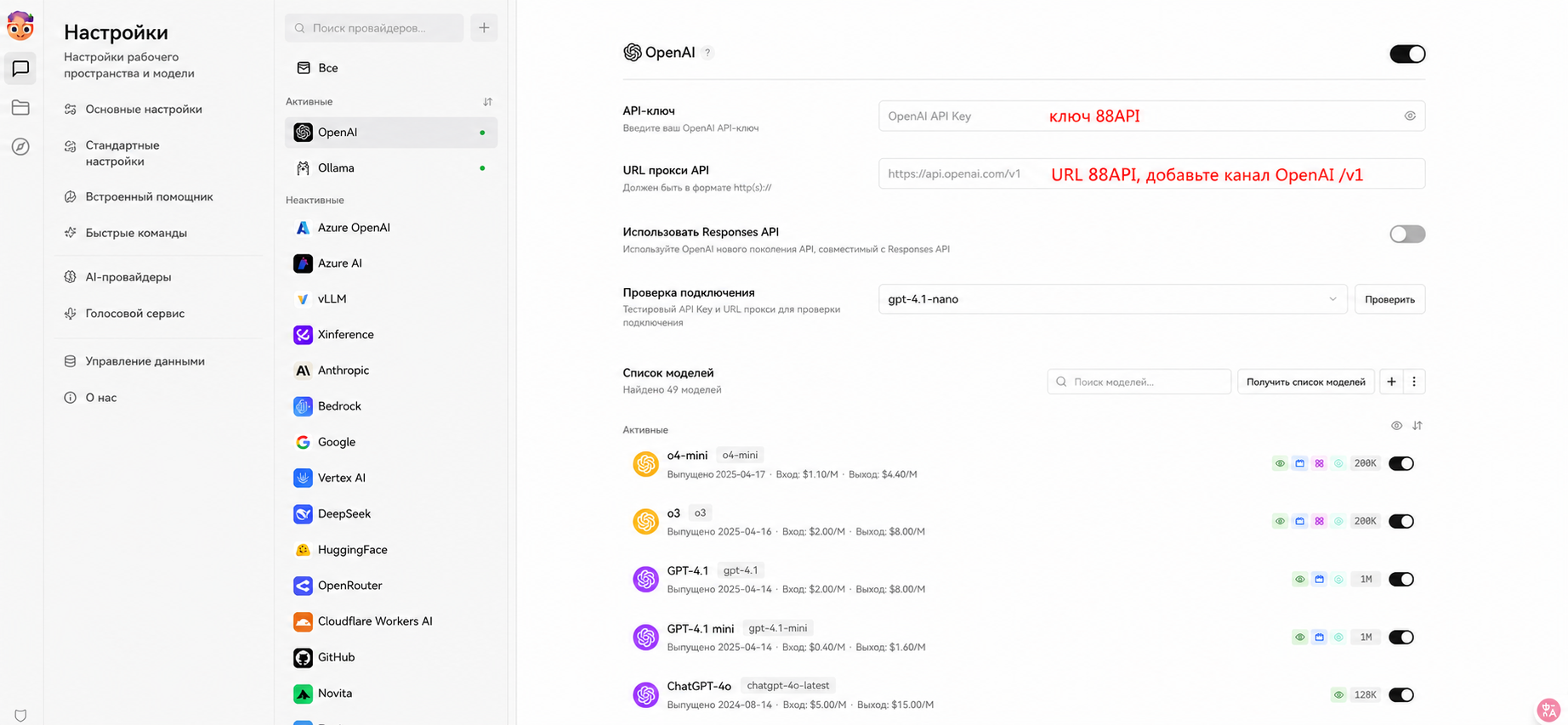1568x725 pixels.
Task: Add a model with the plus button
Action: (x=1391, y=382)
